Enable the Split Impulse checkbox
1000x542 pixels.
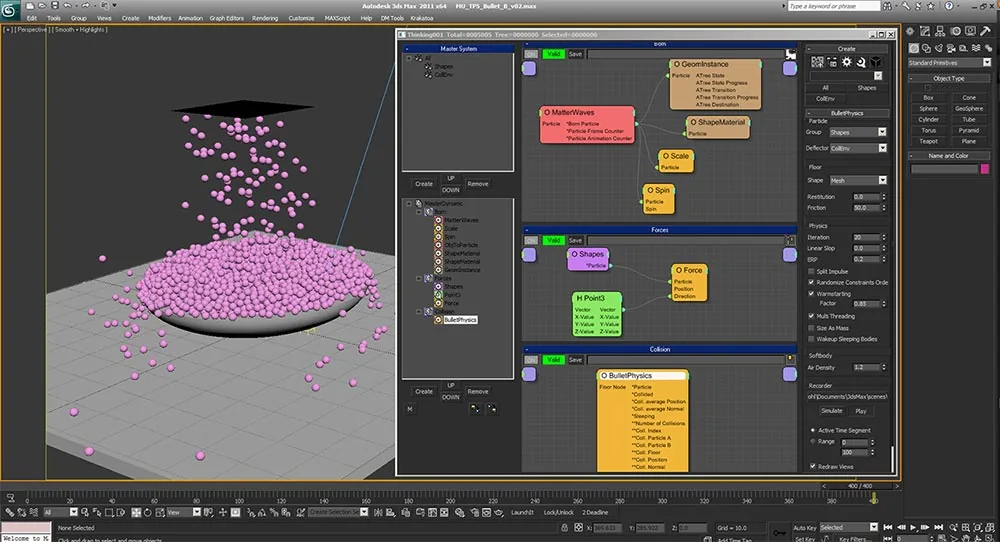click(811, 272)
